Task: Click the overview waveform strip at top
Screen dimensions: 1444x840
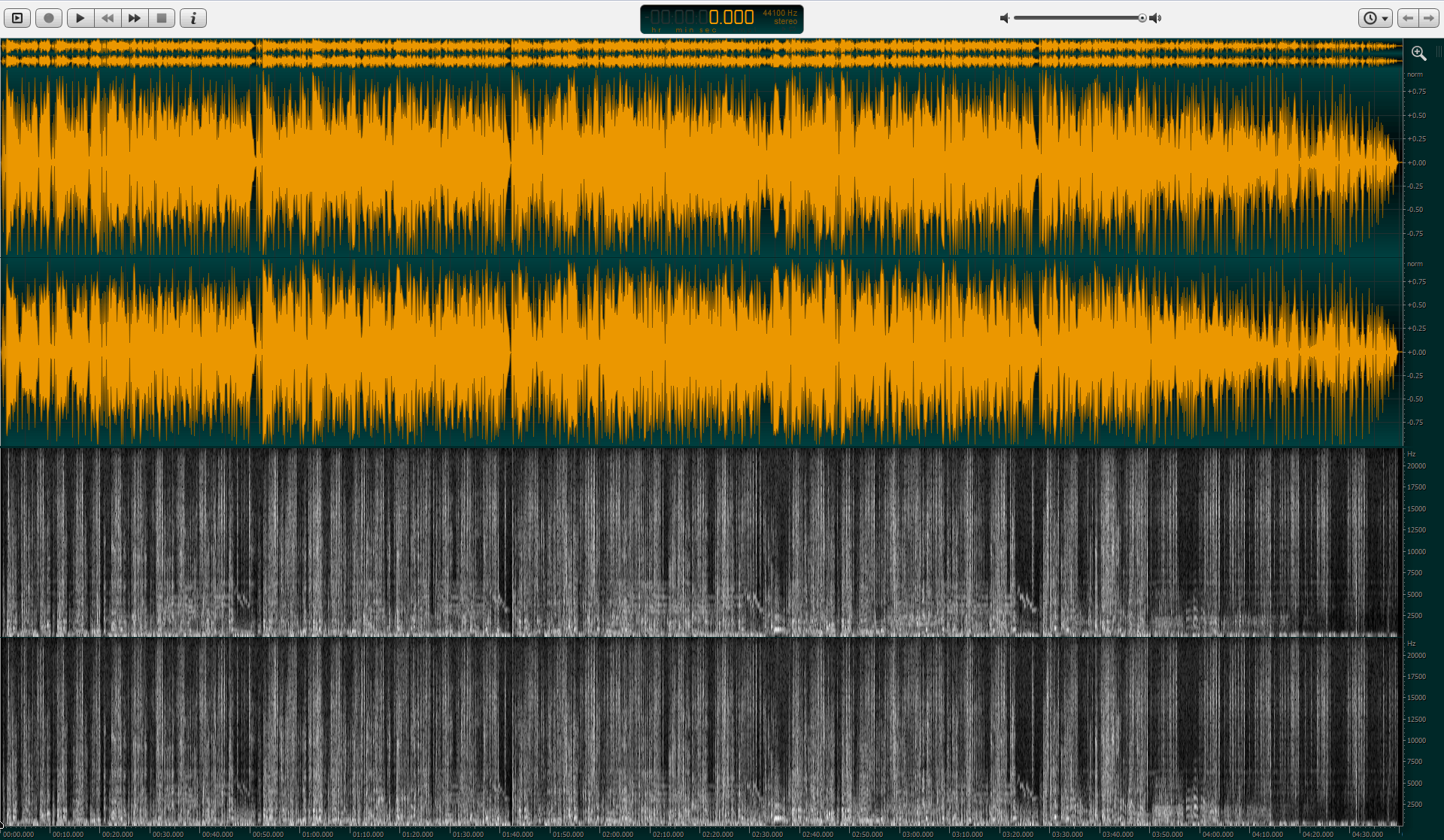Action: 699,53
